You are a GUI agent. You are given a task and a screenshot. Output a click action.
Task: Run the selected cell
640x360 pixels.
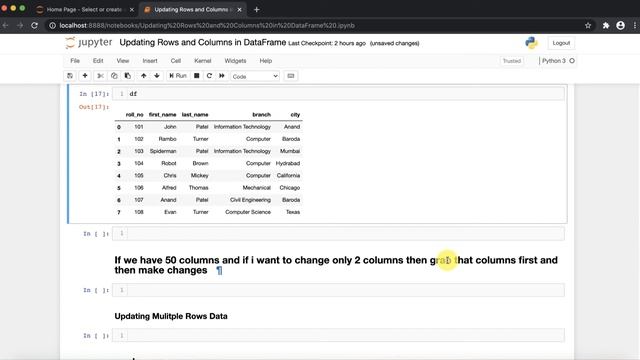178,76
